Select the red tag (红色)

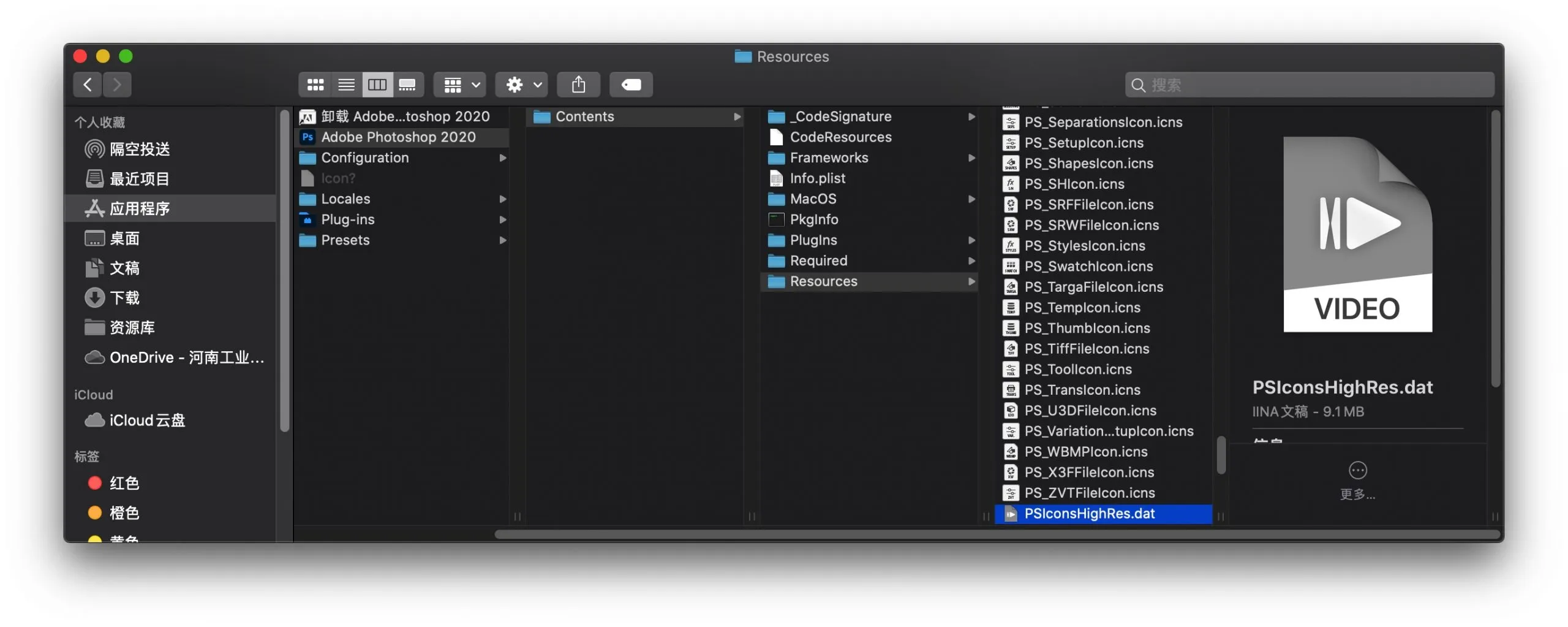tap(170, 483)
